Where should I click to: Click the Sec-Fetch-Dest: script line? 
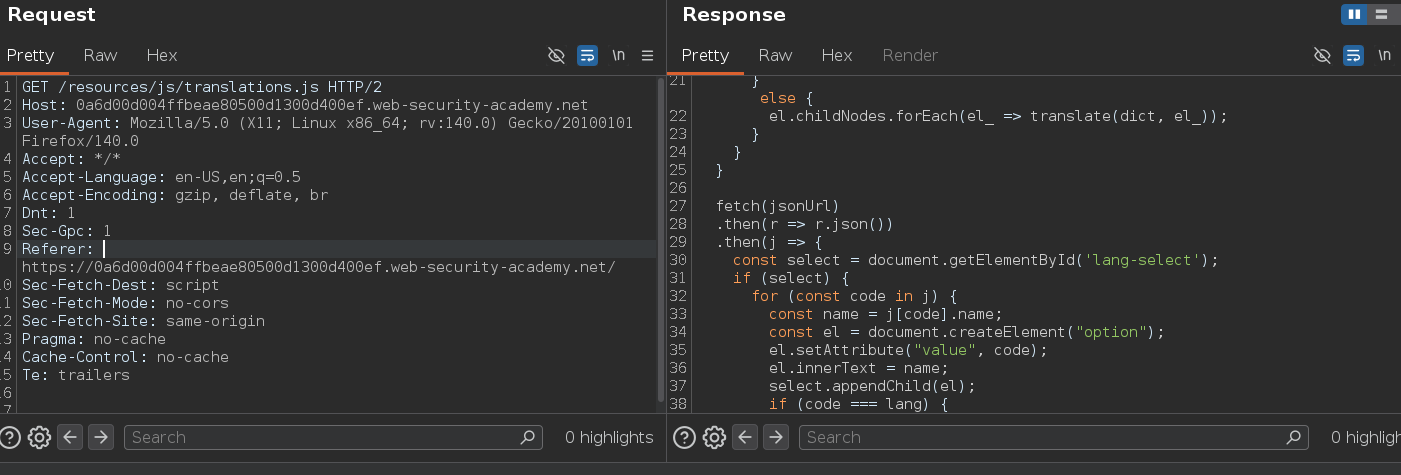coord(120,285)
